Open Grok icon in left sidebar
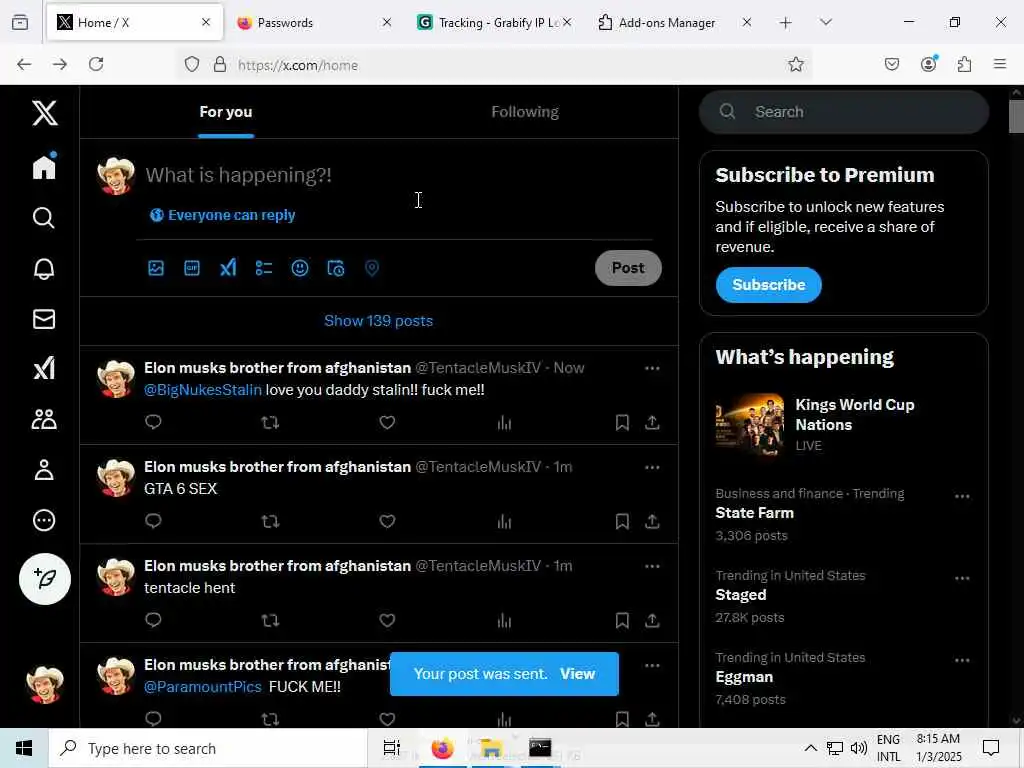Viewport: 1024px width, 768px height. (44, 368)
